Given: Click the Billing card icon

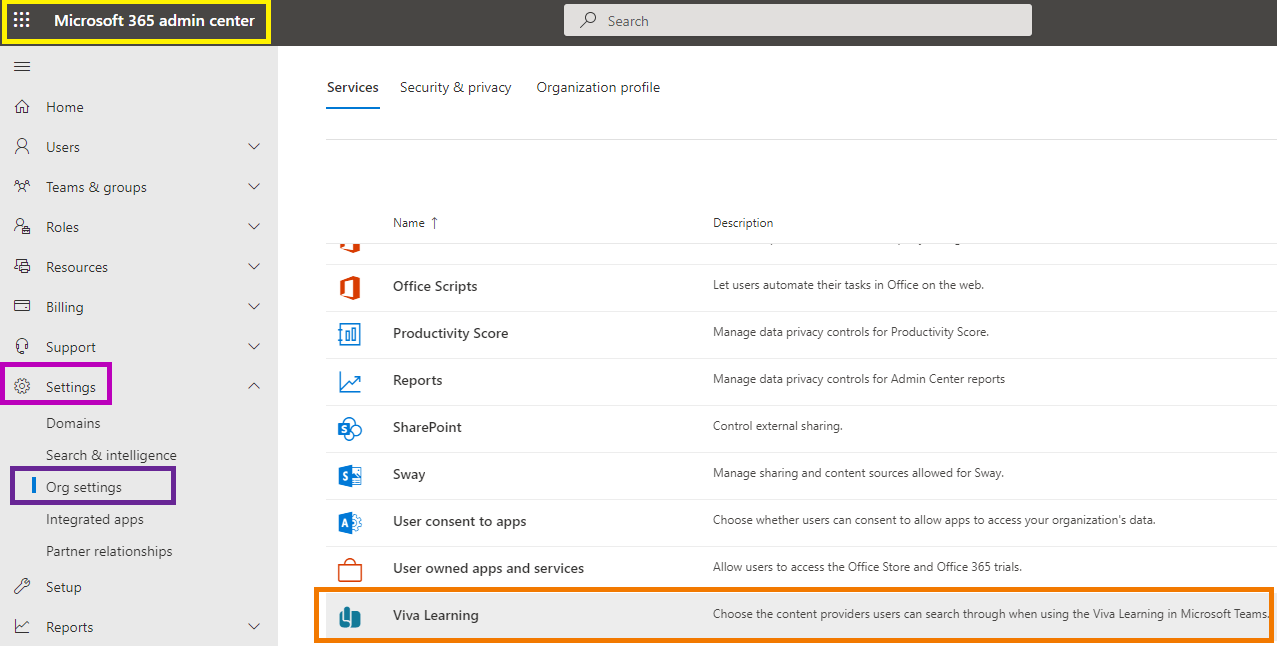Looking at the screenshot, I should coord(22,307).
